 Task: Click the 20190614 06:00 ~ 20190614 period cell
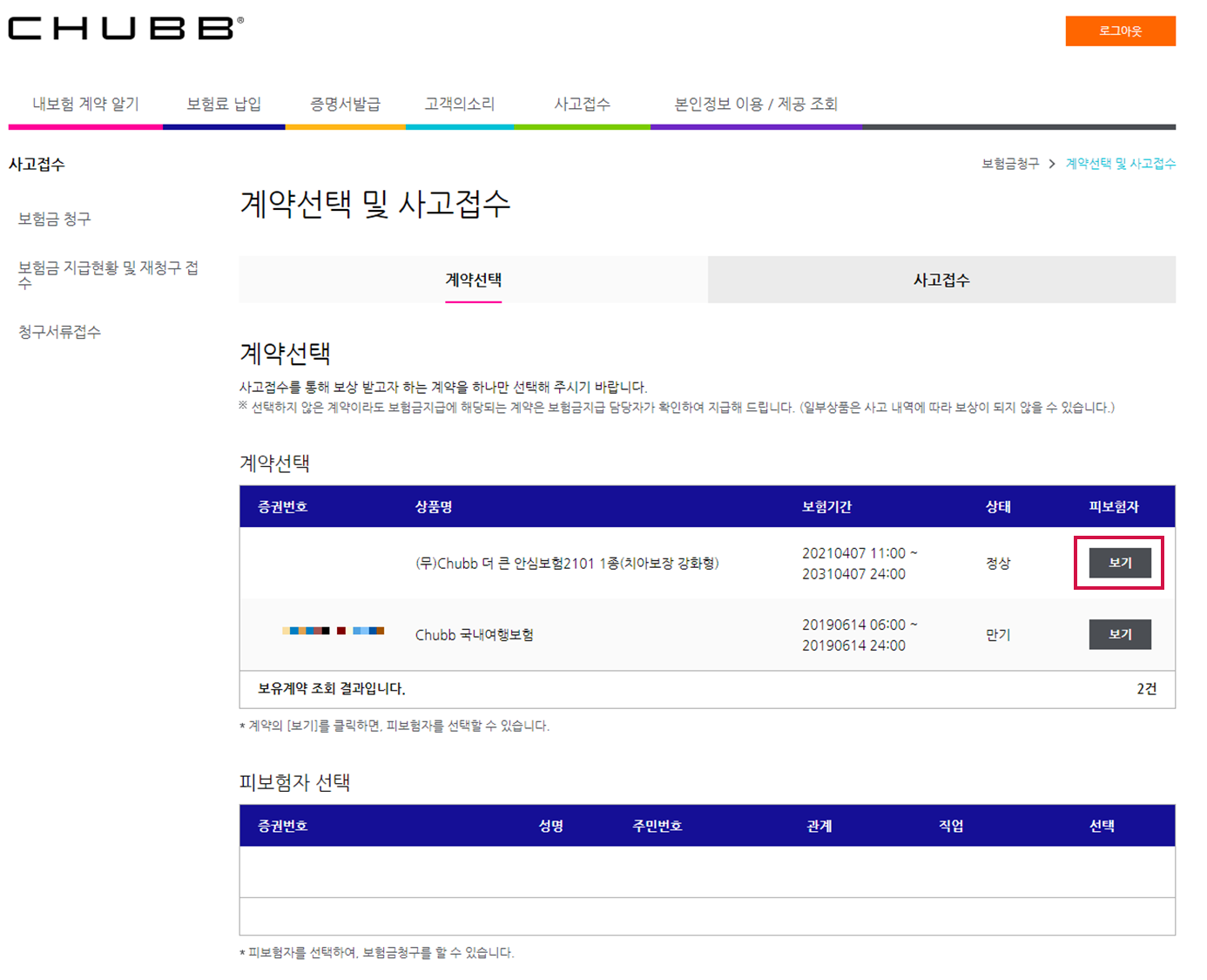860,635
